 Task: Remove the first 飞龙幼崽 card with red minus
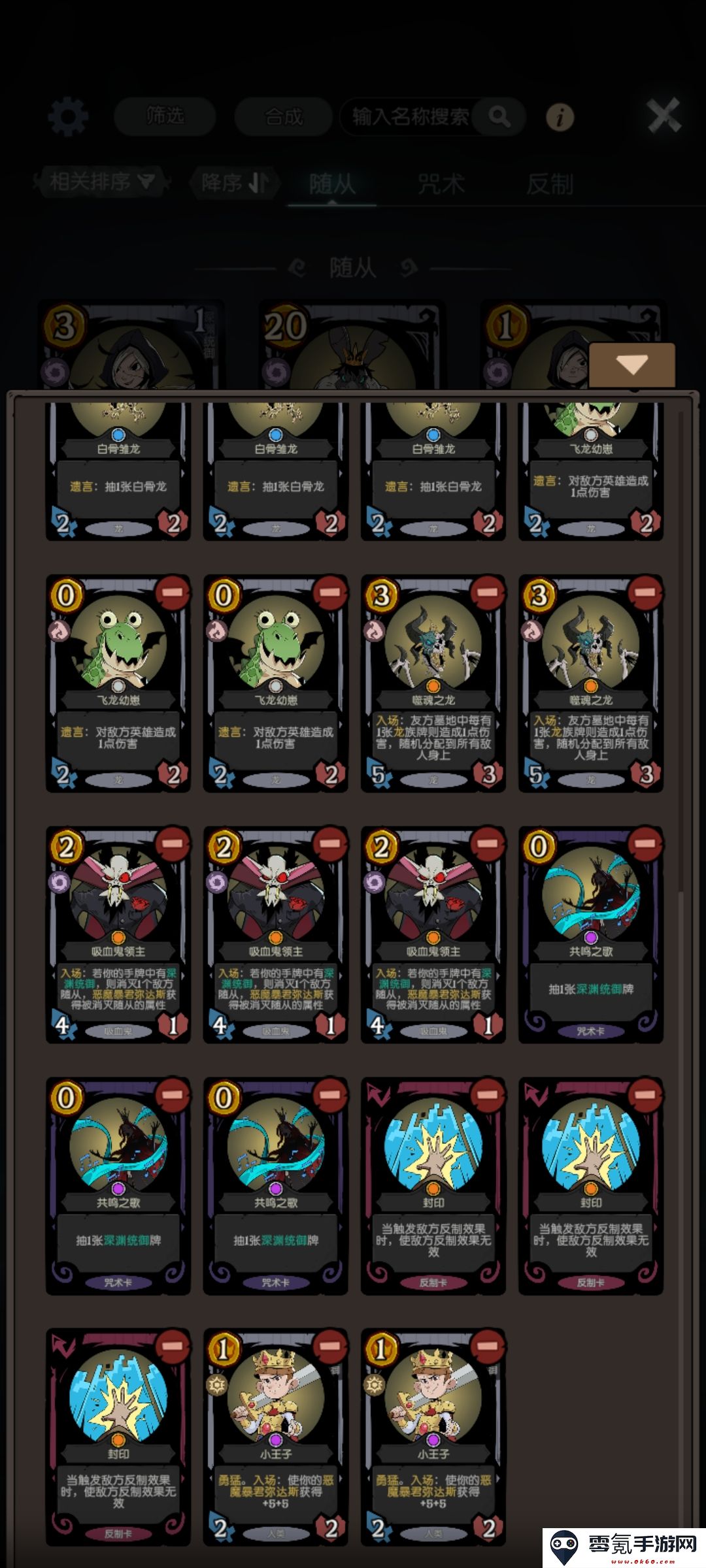(x=172, y=593)
